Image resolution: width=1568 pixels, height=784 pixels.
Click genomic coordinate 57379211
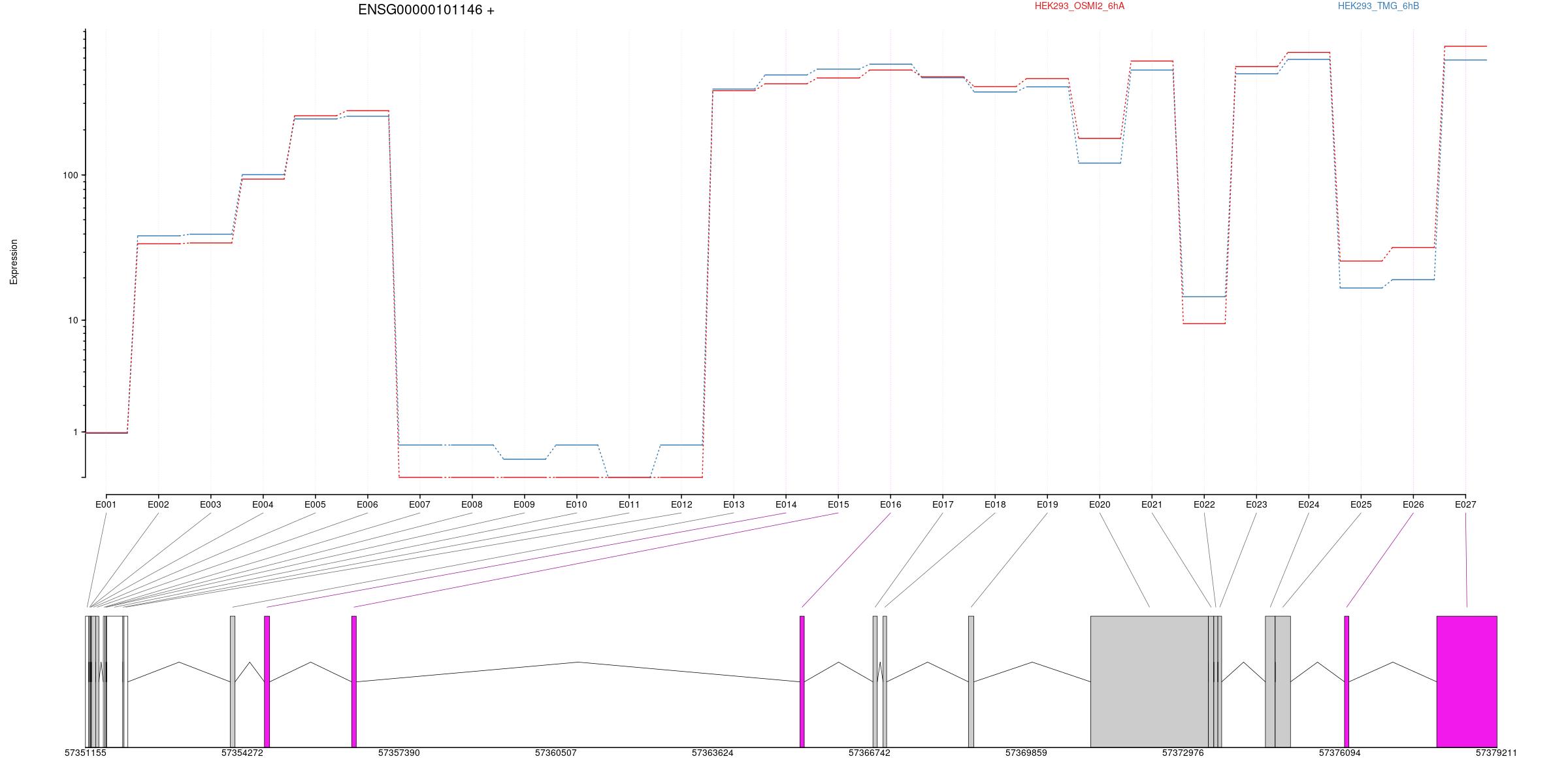pyautogui.click(x=1497, y=753)
